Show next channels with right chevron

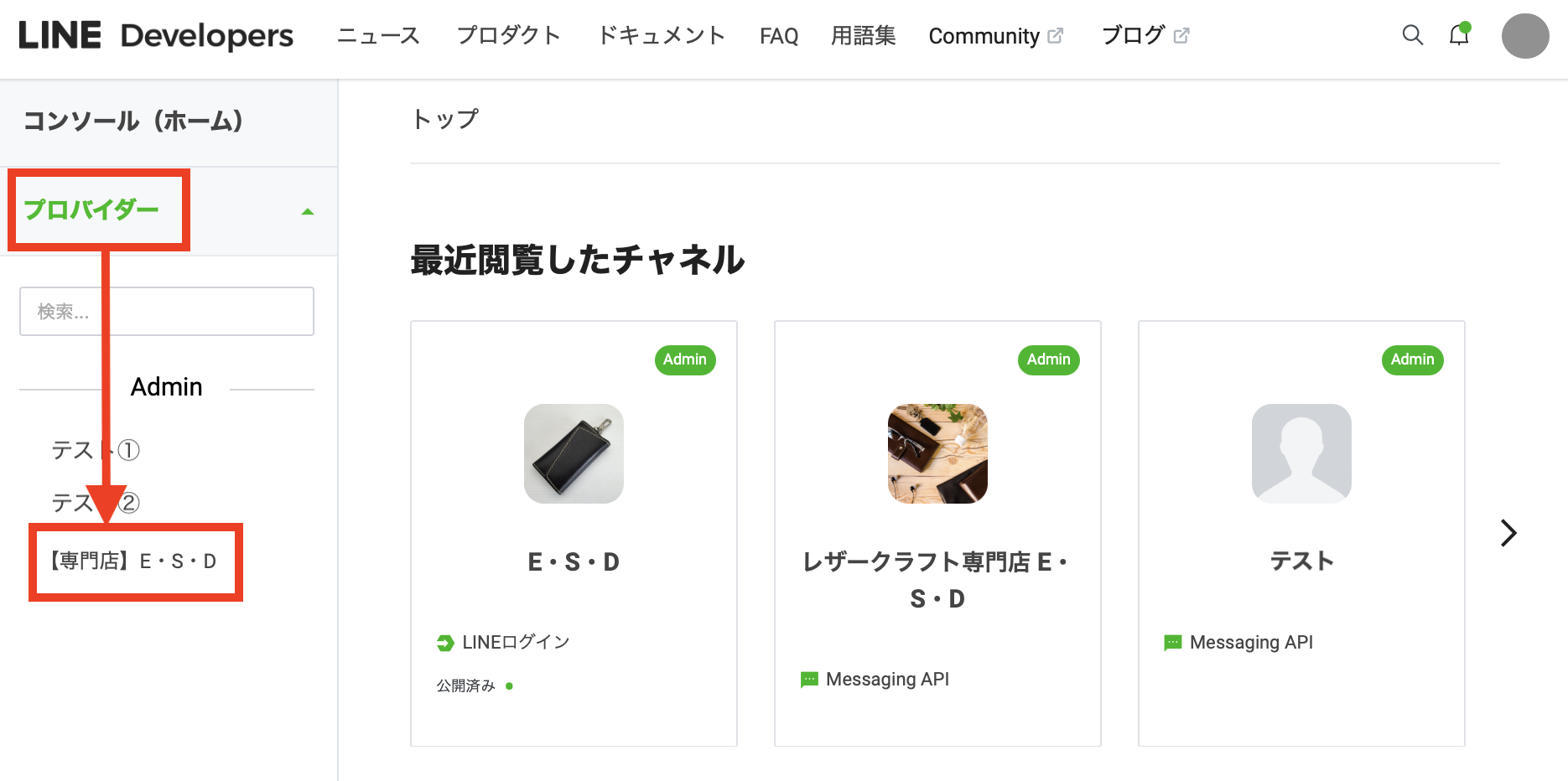pos(1508,533)
